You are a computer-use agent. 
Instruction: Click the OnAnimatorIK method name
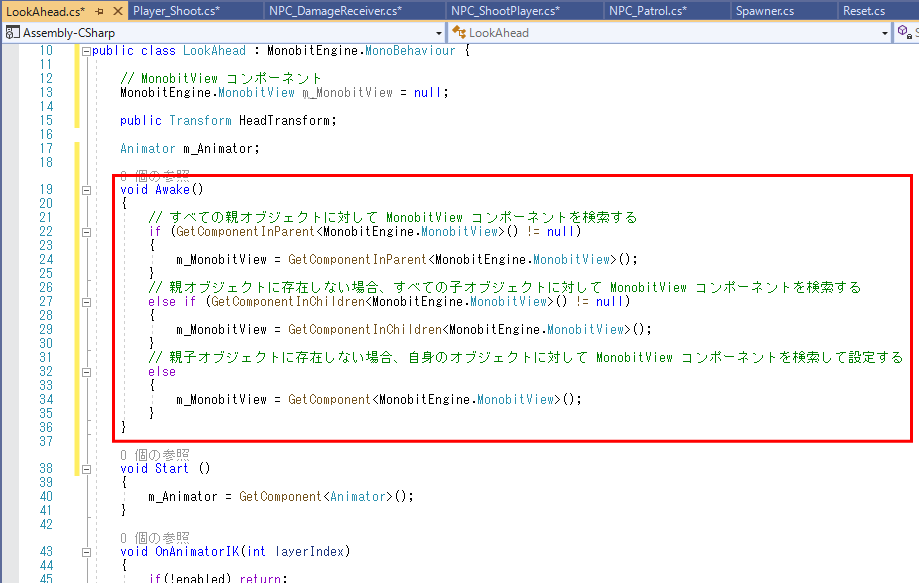coord(198,551)
